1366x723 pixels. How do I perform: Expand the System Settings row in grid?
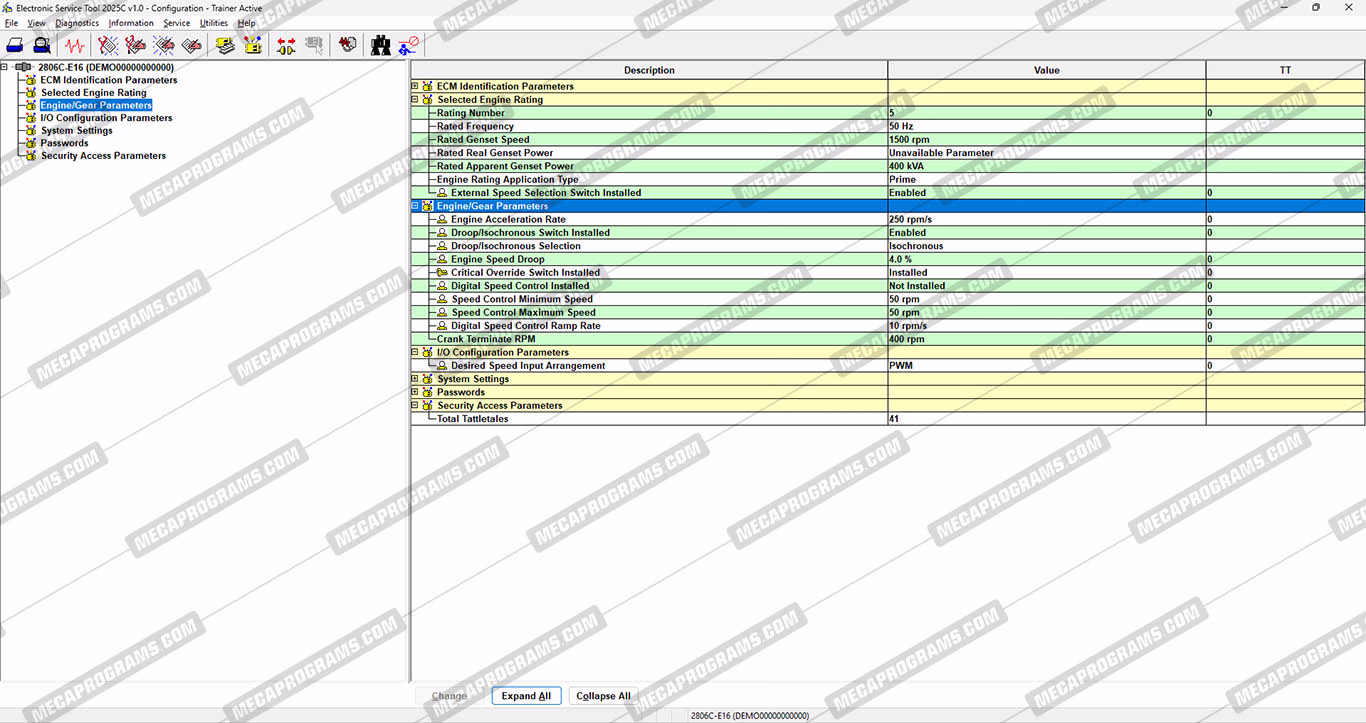(x=415, y=379)
